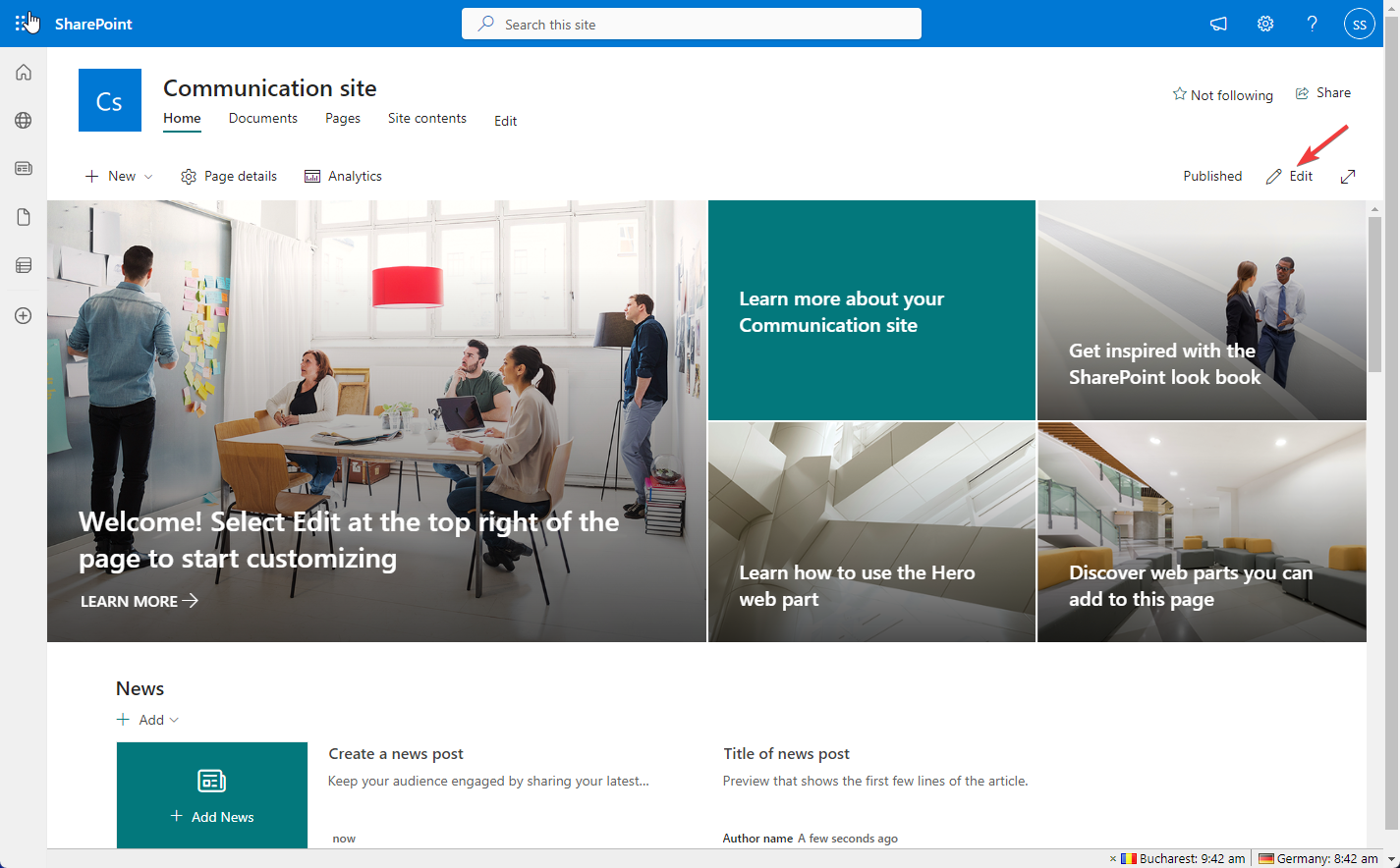
Task: Click in the Search this site box
Action: 692,24
